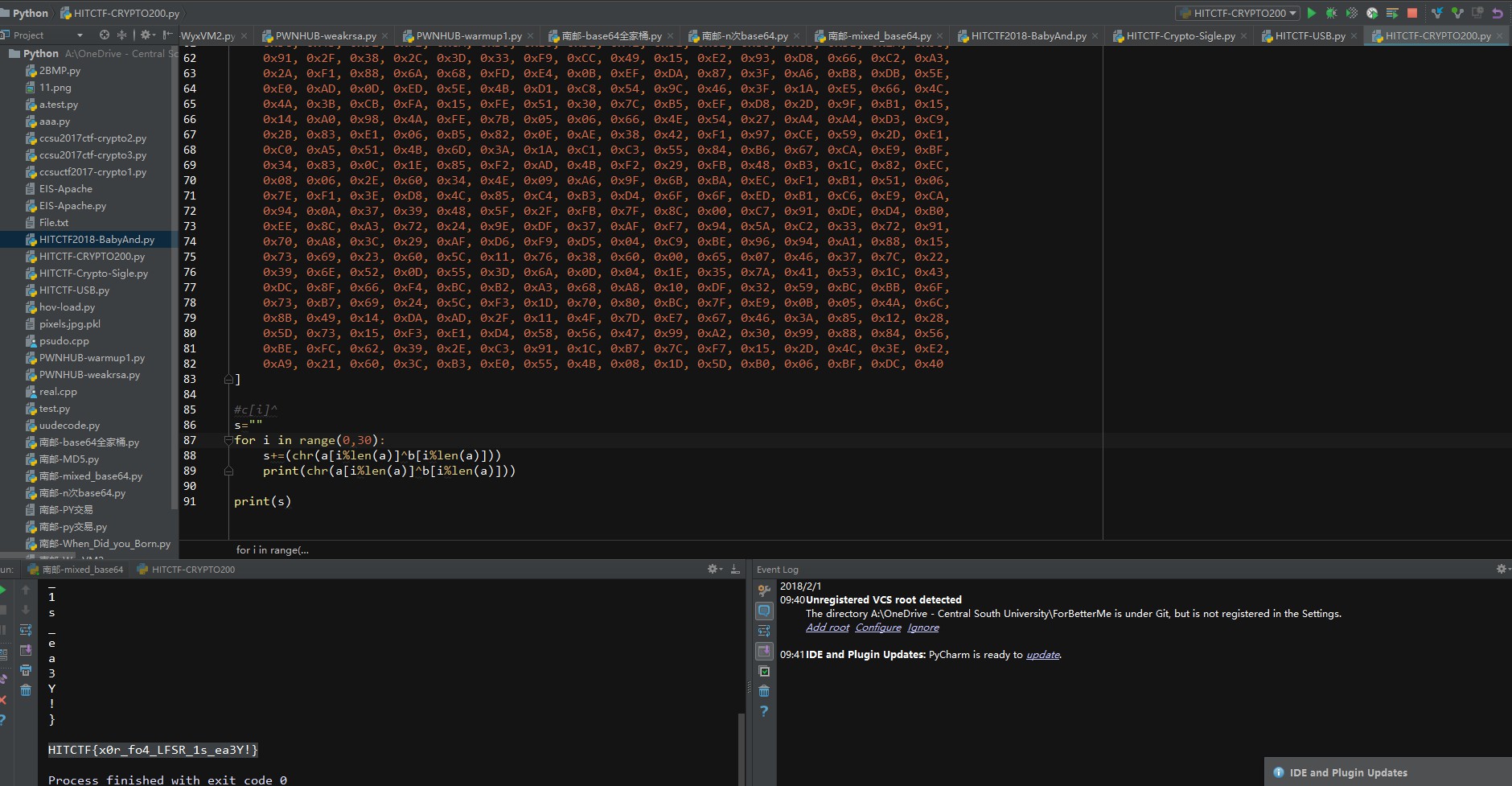Toggle notification balloons in the Event Log
Screen dimensions: 1512x786
coord(764,611)
